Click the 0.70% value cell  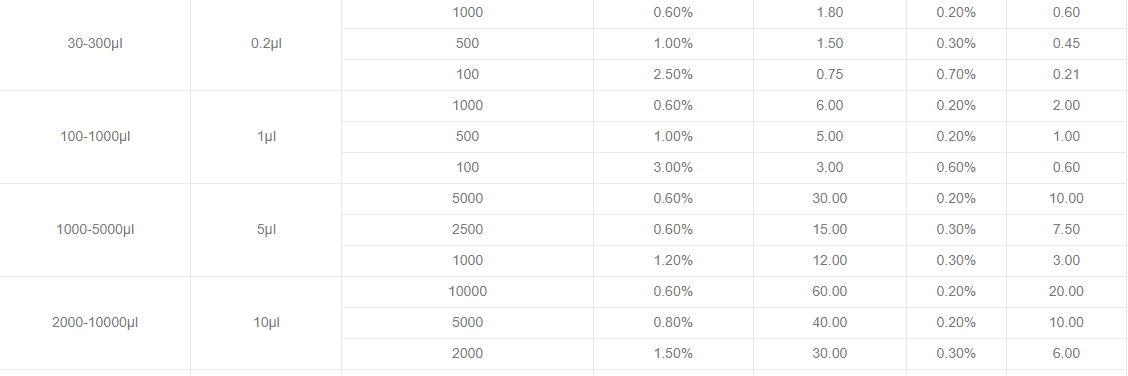[956, 75]
